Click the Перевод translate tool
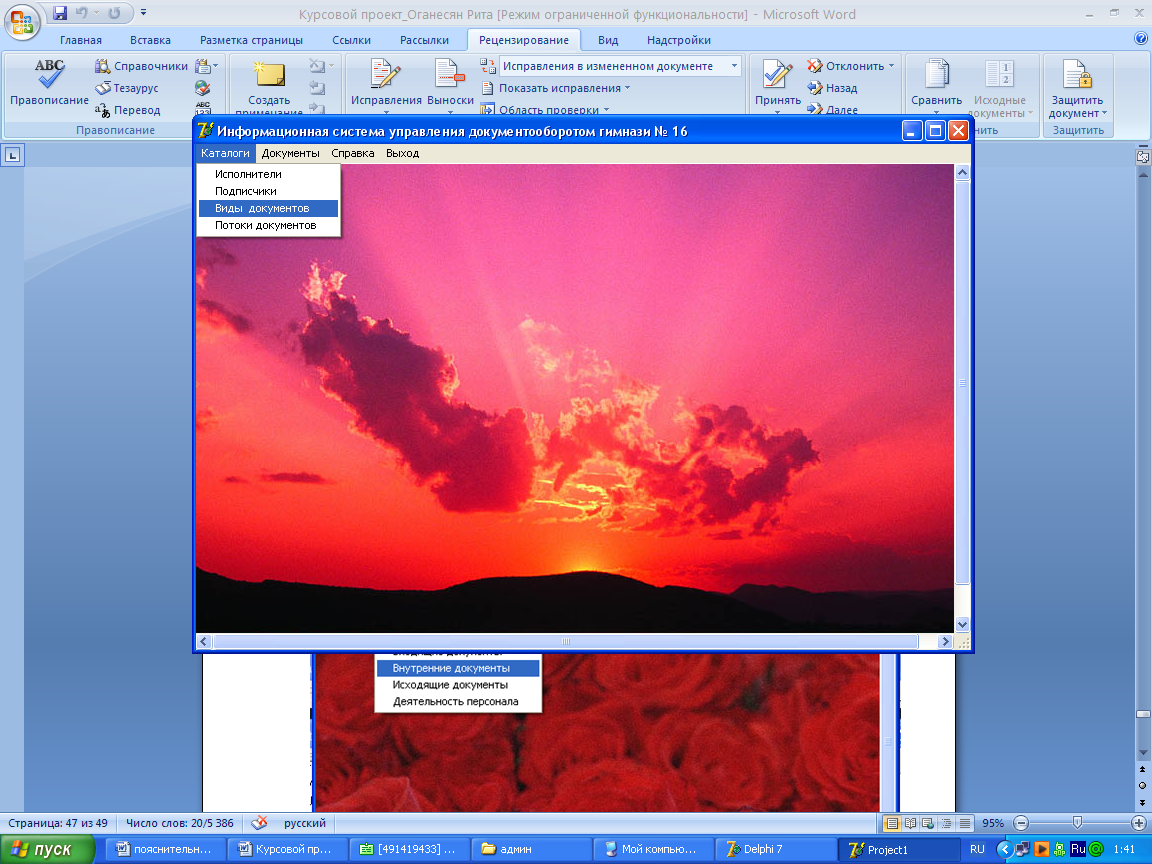 click(128, 110)
